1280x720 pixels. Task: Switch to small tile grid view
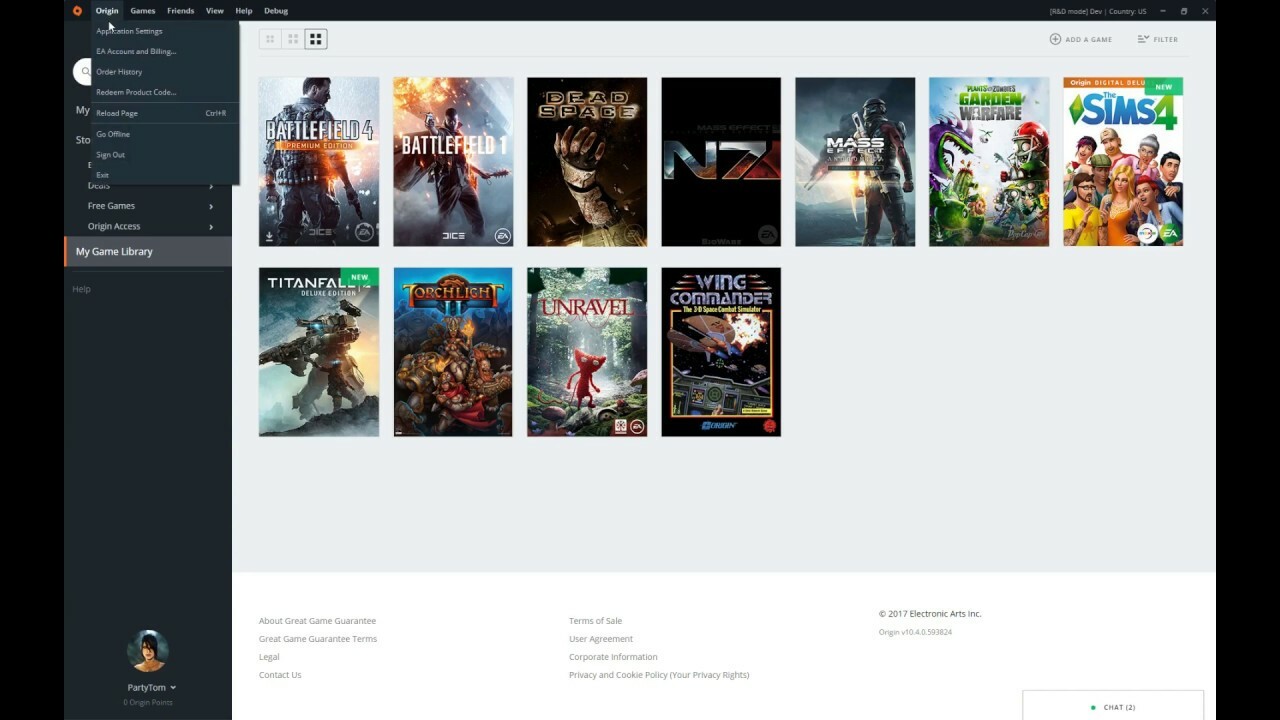[270, 39]
